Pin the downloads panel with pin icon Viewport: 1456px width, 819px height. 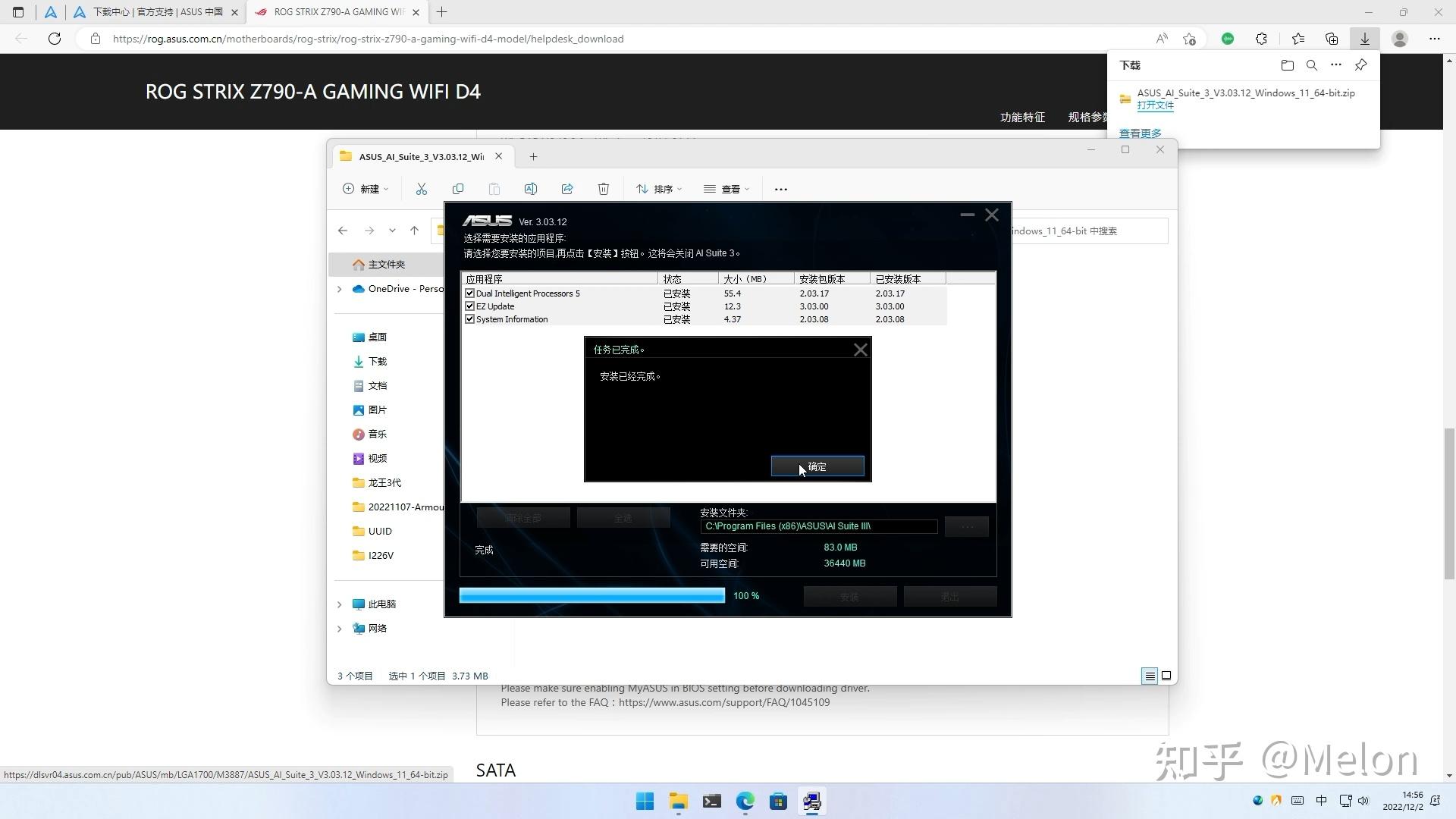(1361, 65)
